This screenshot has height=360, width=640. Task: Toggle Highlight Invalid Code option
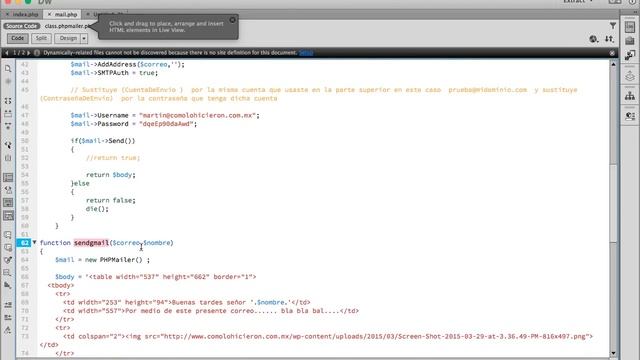8,190
